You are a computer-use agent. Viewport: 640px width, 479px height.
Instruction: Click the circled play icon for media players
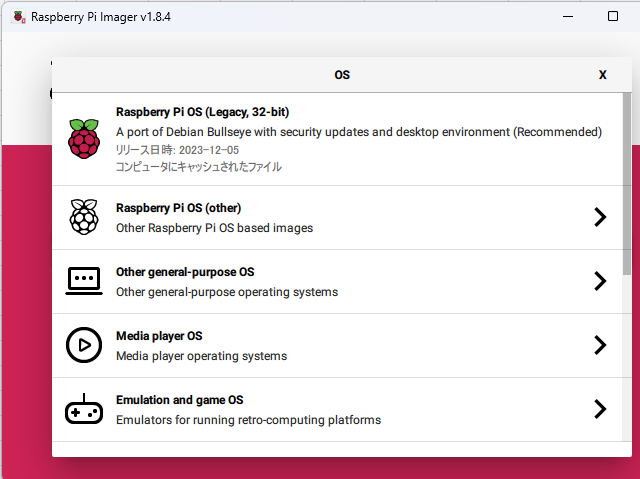coord(84,345)
